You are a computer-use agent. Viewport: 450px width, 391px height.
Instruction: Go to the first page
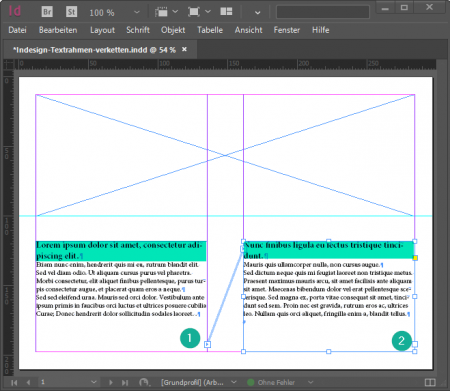click(x=14, y=383)
